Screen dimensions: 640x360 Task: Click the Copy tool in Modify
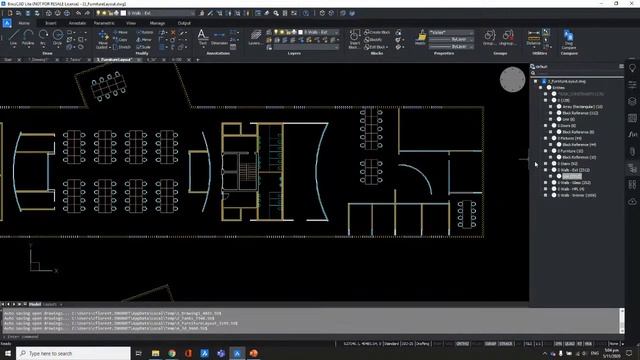click(x=120, y=40)
